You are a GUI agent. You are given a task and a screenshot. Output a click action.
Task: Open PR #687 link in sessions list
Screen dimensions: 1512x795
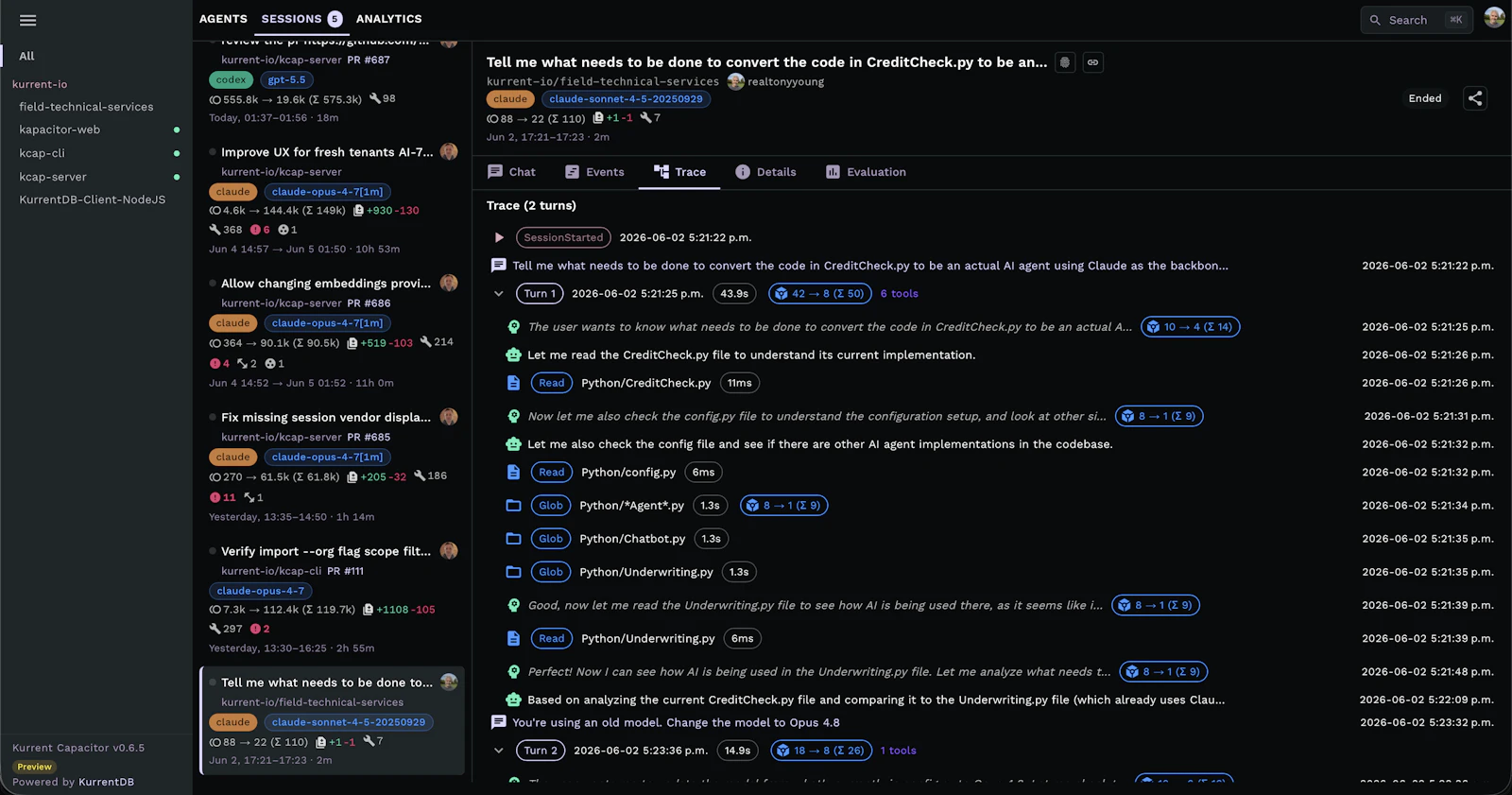pyautogui.click(x=369, y=60)
